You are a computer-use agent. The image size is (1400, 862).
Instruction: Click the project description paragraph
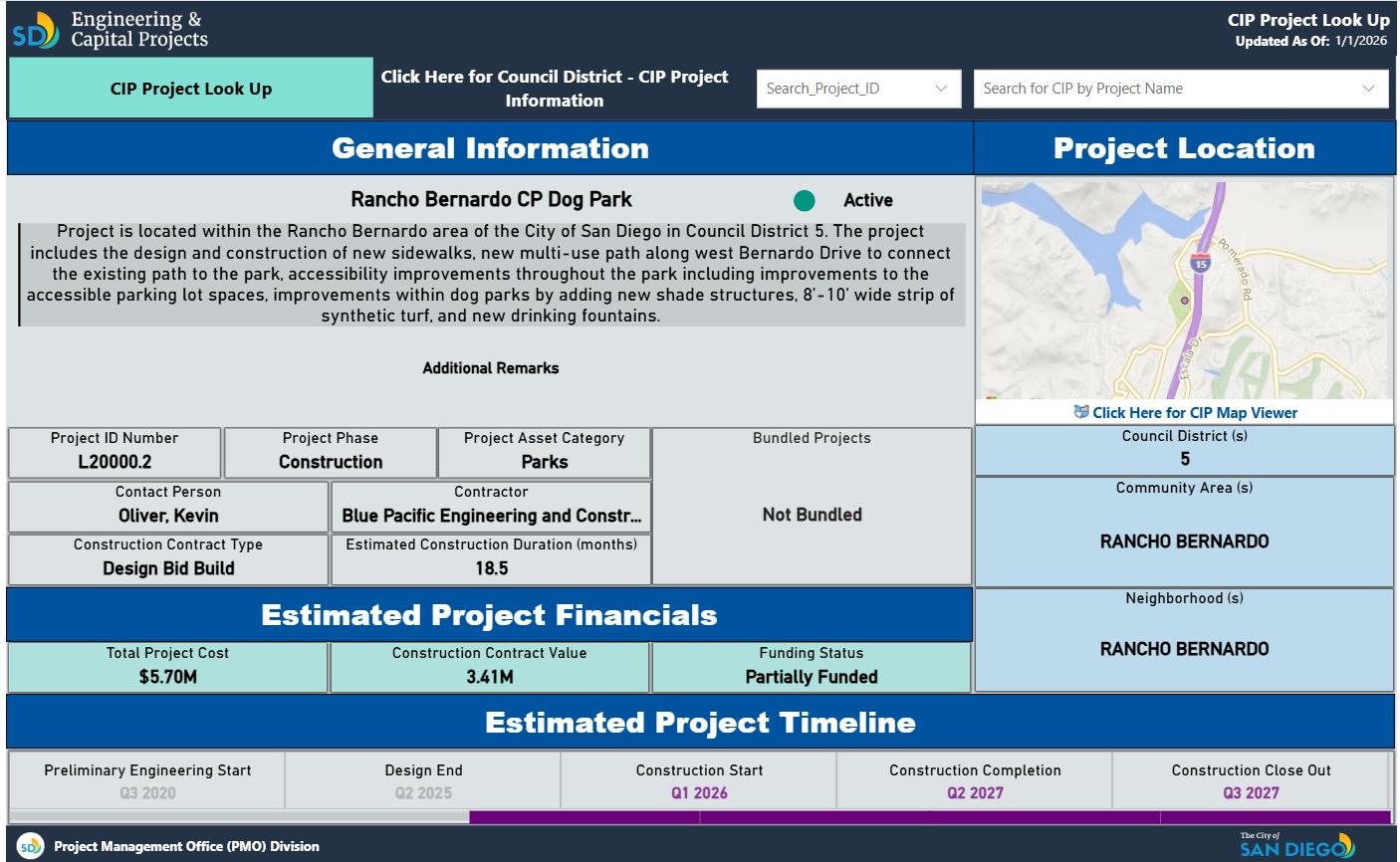(492, 274)
